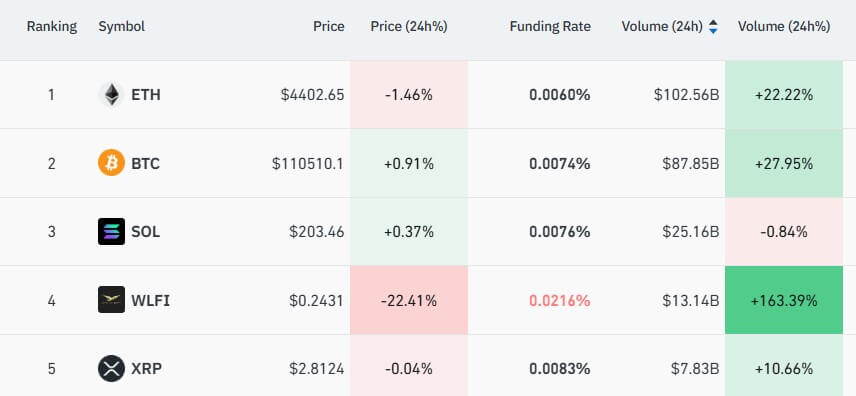
Task: Click BTC price change +0.91%
Action: pos(409,163)
